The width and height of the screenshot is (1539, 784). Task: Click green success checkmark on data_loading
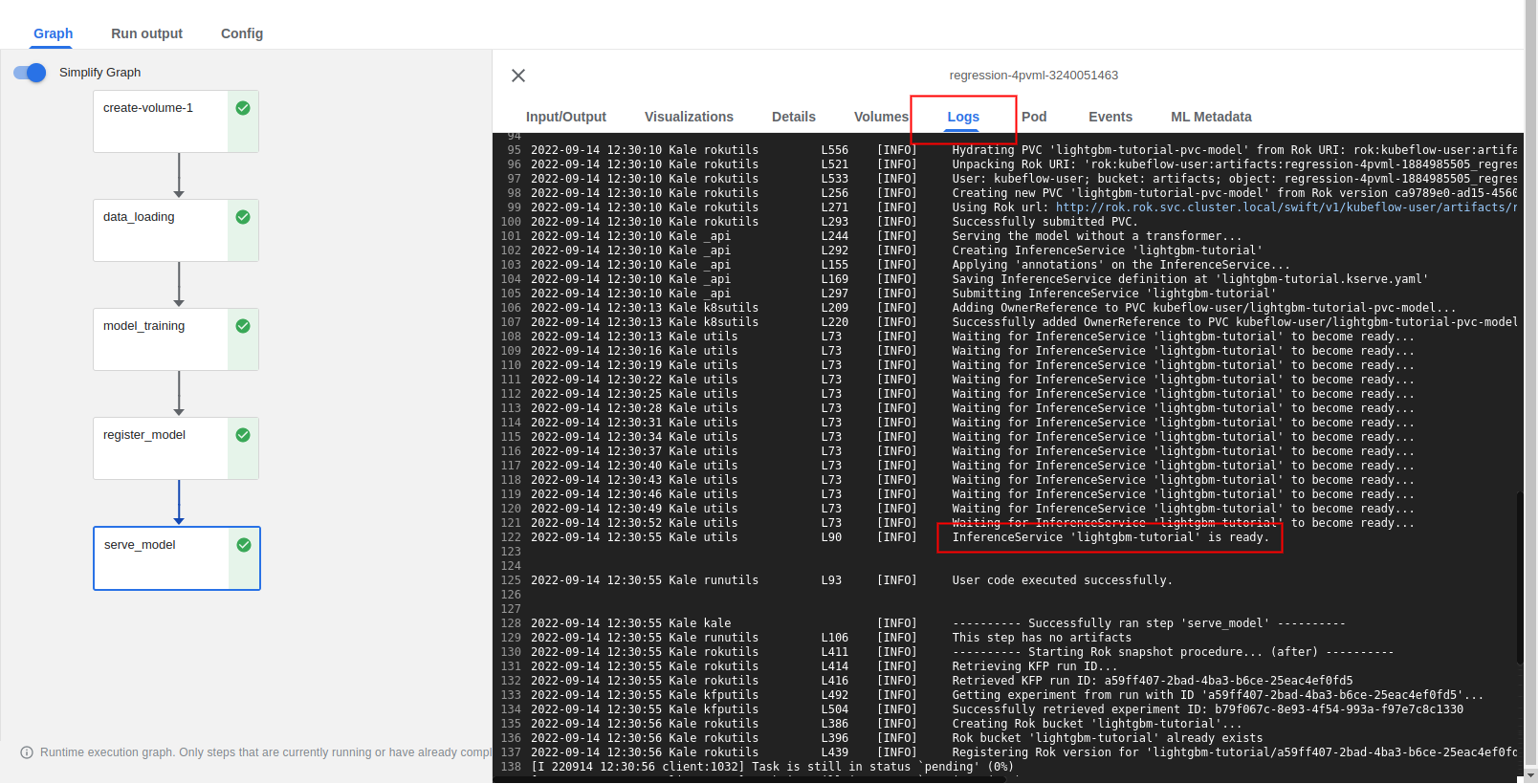click(243, 217)
